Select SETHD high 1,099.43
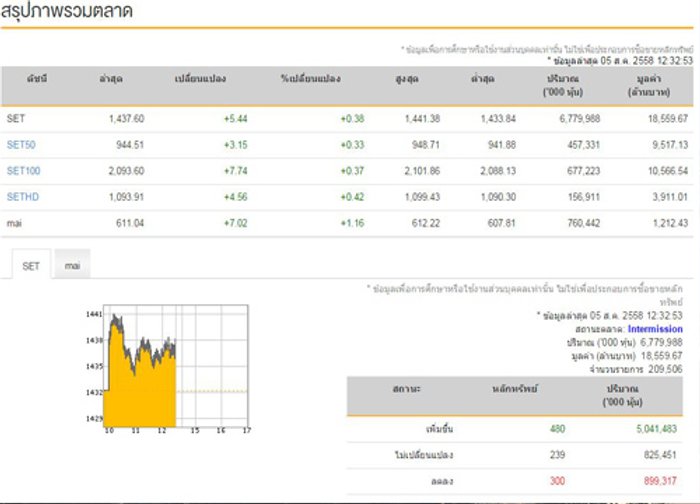Screen dimensions: 700x504 pyautogui.click(x=422, y=197)
